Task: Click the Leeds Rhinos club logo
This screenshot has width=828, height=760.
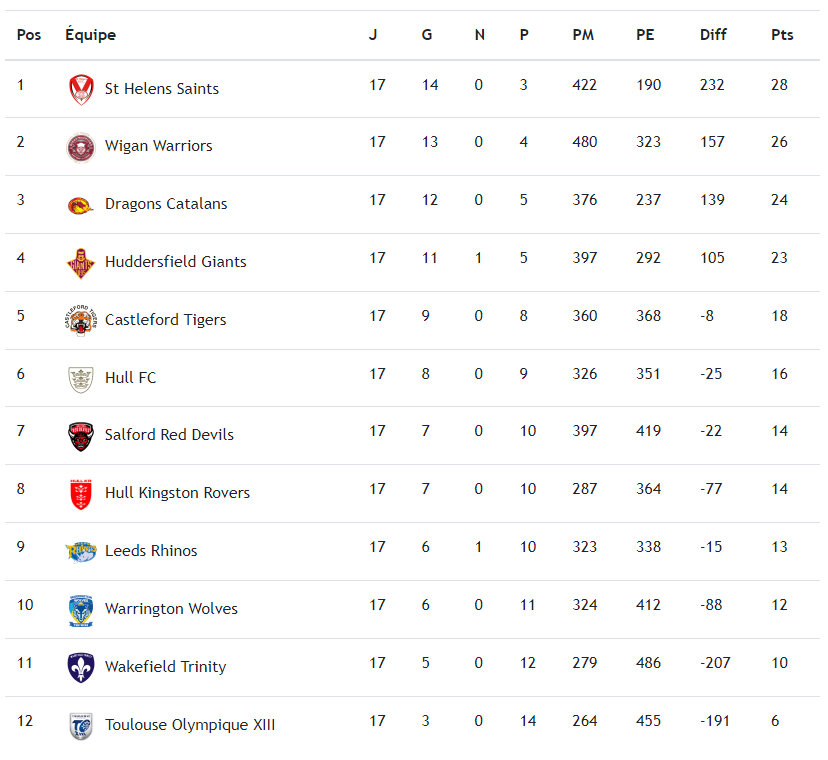Action: pyautogui.click(x=81, y=551)
